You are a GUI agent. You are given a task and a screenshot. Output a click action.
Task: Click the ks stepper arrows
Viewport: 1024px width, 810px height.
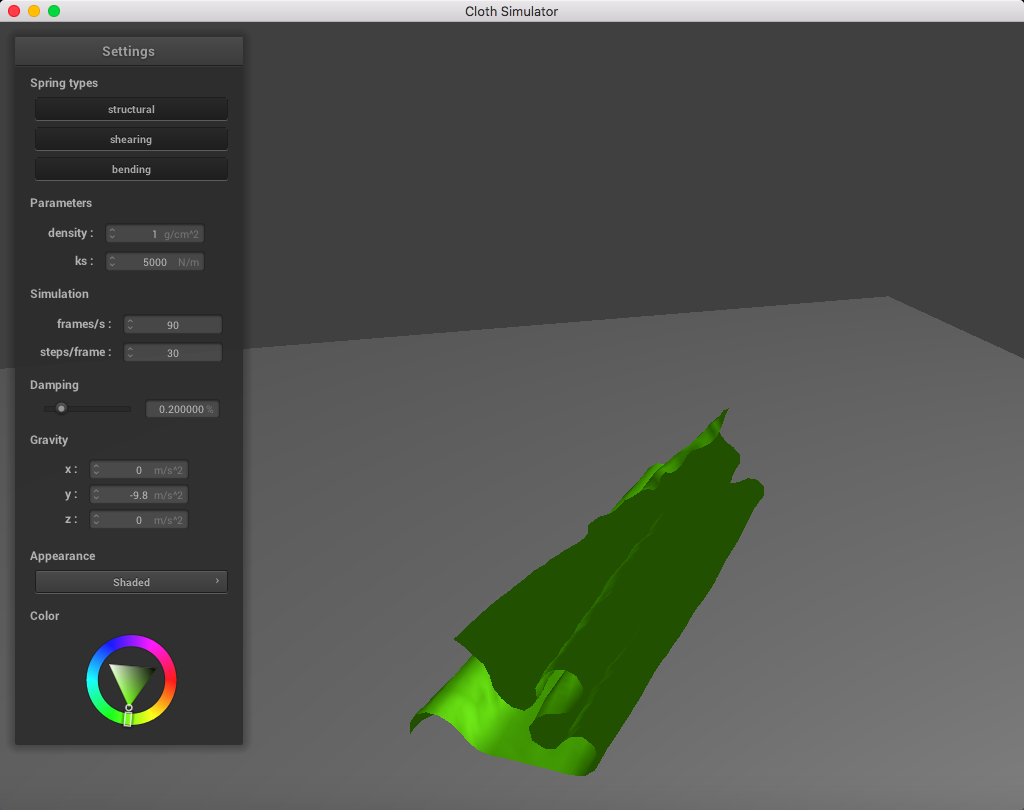(112, 262)
